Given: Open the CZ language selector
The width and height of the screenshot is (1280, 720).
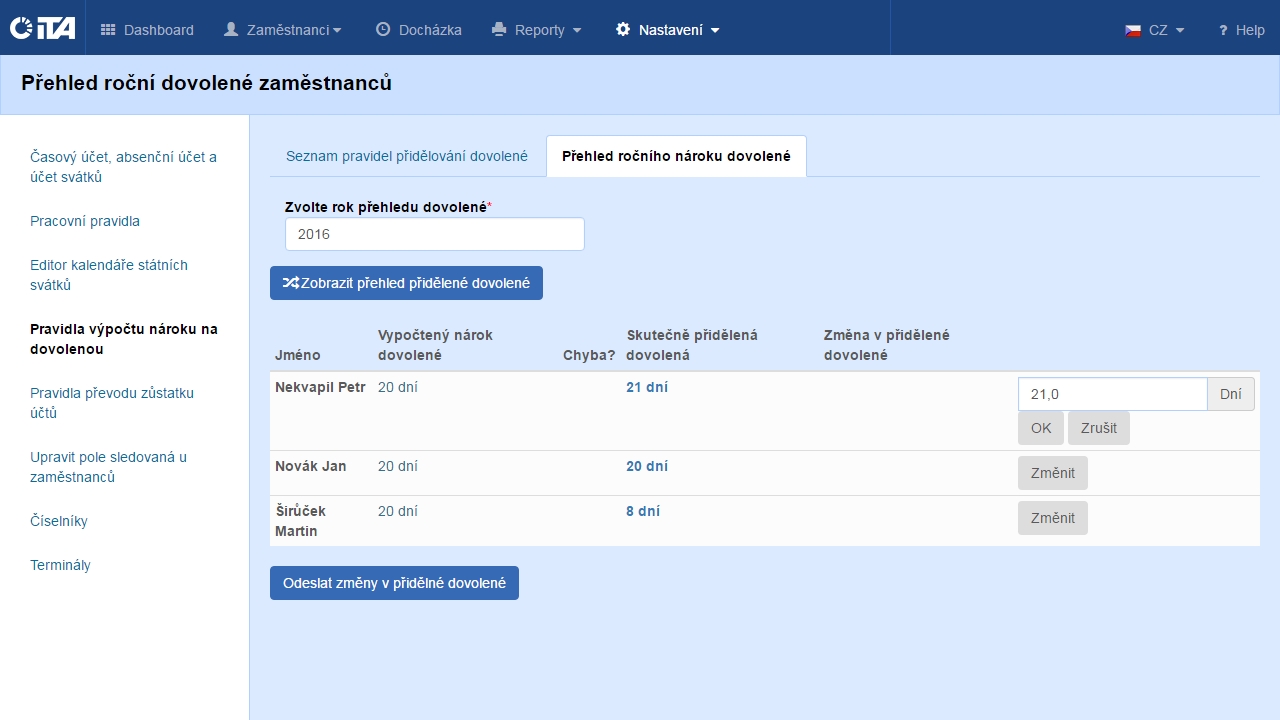Looking at the screenshot, I should coord(1155,30).
